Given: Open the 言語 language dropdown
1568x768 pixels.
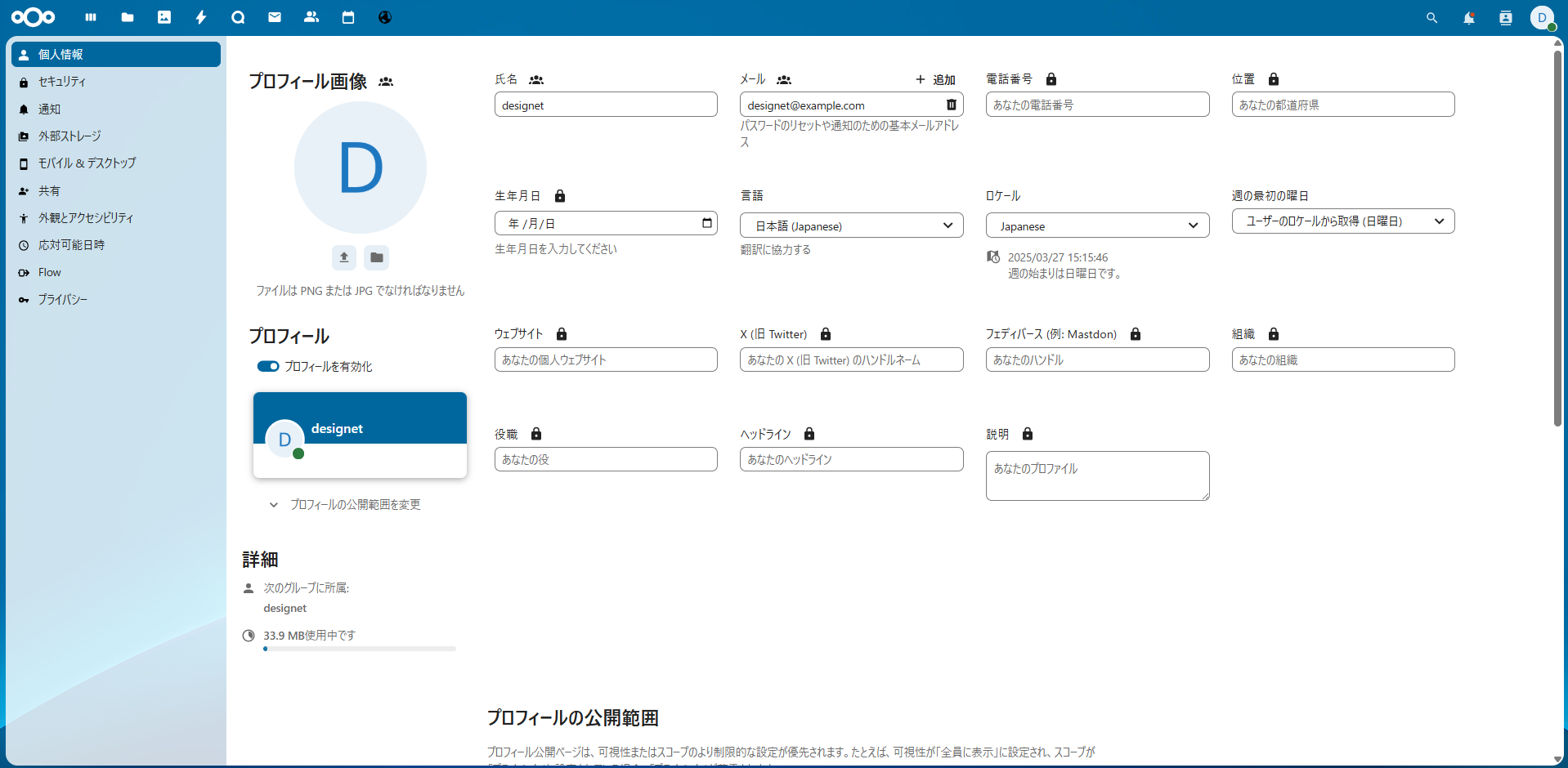Looking at the screenshot, I should [x=851, y=225].
